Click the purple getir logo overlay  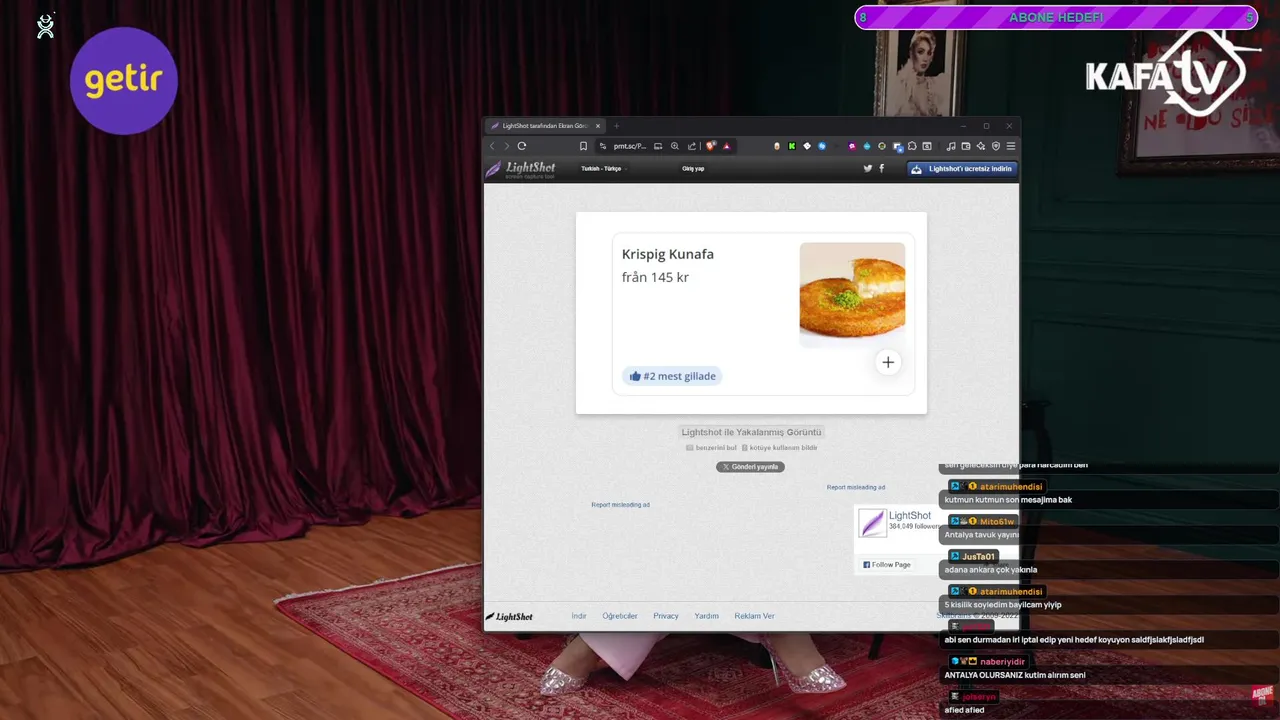coord(124,81)
